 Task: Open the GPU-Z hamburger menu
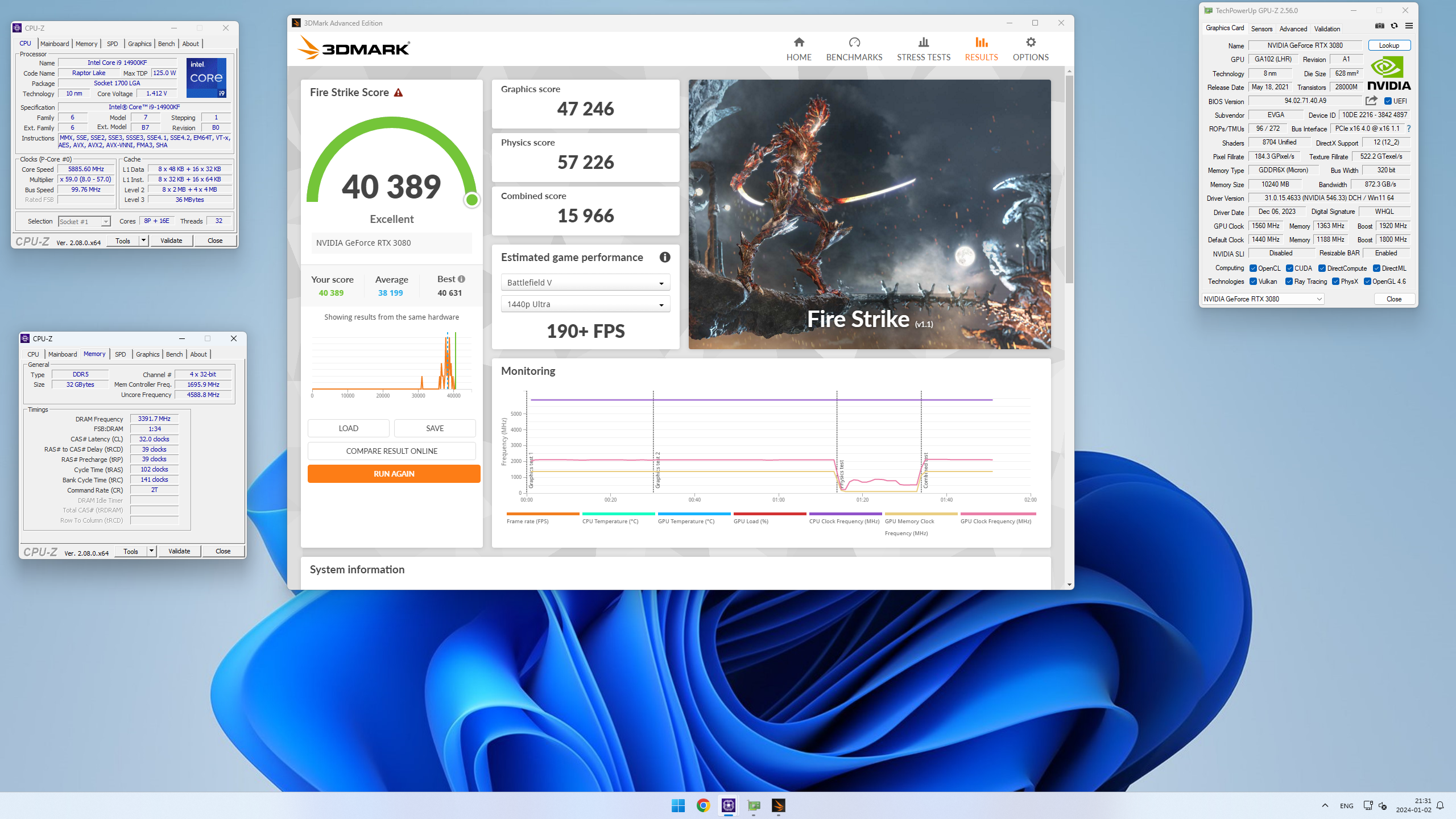1409,26
